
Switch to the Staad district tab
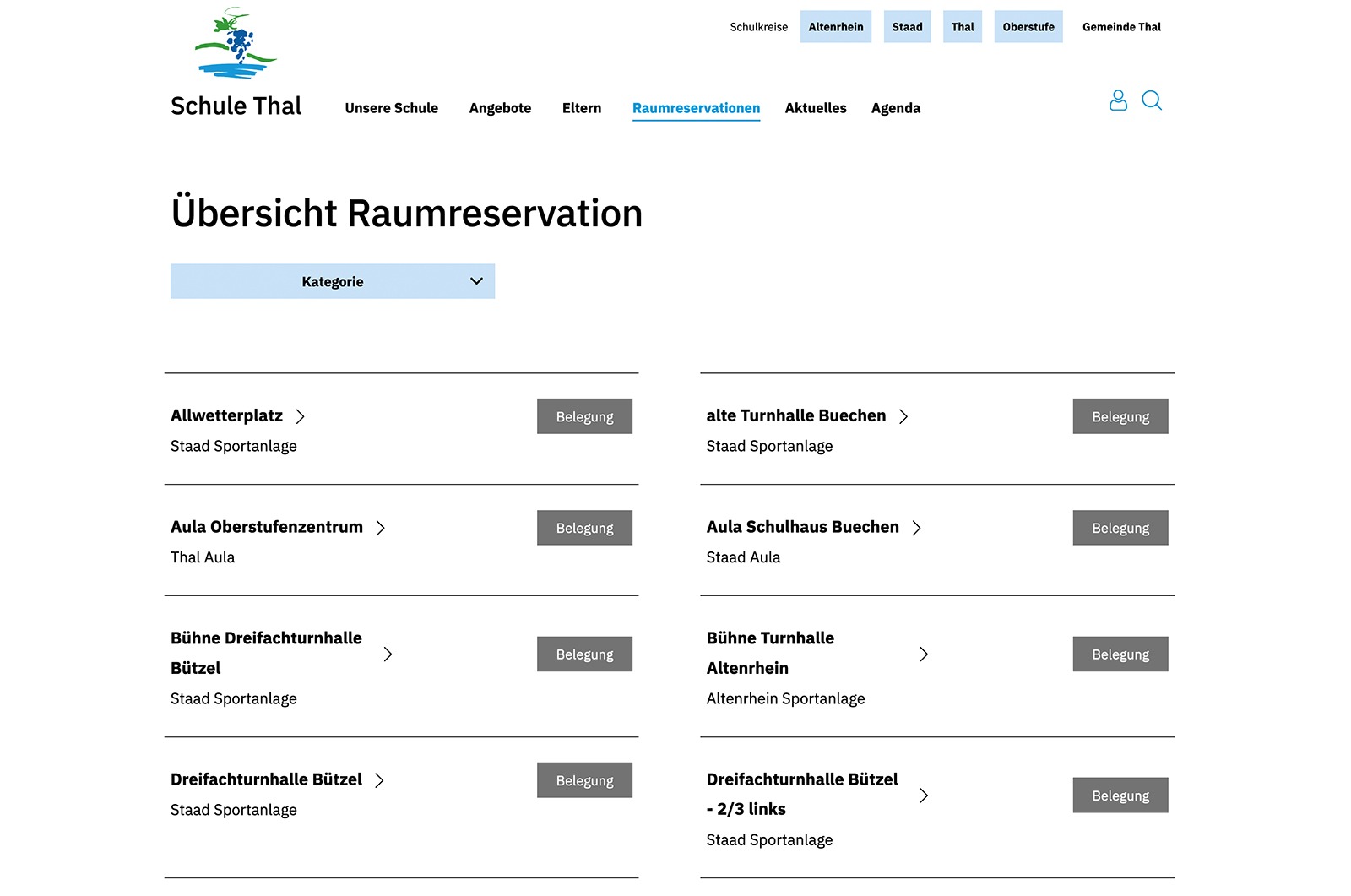tap(907, 26)
